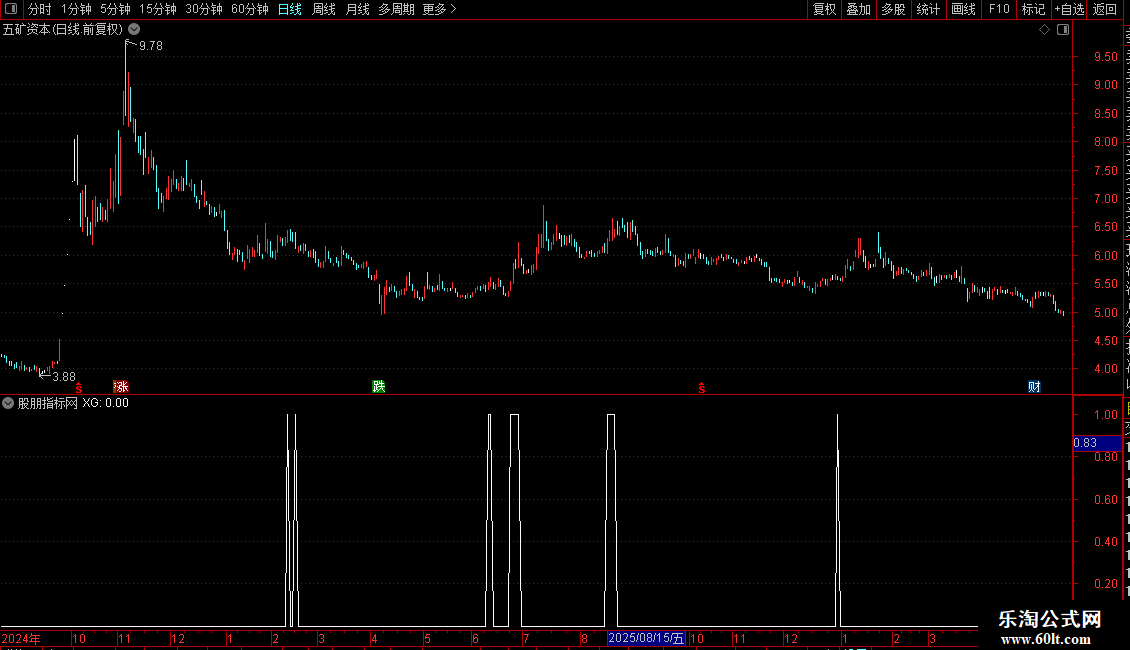Select the 15分钟 period

coord(158,9)
